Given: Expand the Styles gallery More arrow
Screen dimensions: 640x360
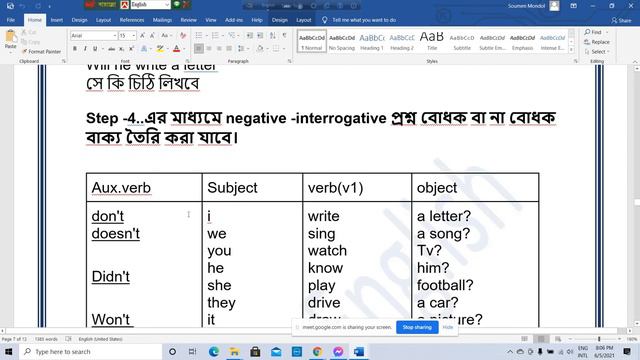Looking at the screenshot, I should point(571,50).
